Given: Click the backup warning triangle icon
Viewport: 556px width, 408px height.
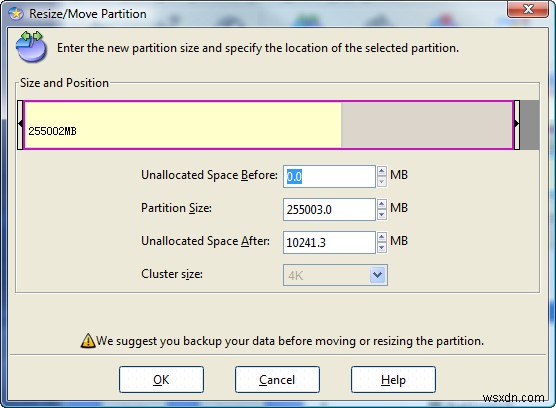Looking at the screenshot, I should 88,341.
